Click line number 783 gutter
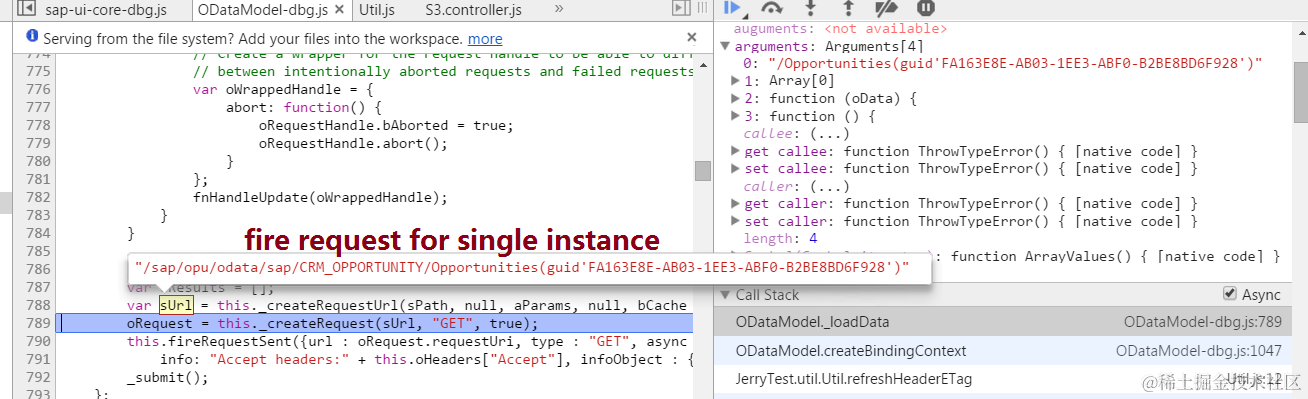Viewport: 1308px width, 399px height. 37,215
